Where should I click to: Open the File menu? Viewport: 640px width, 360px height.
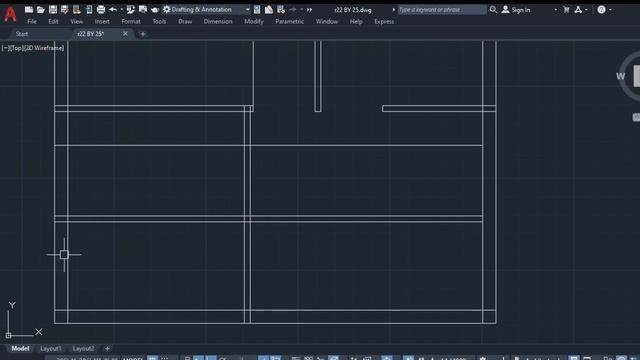(x=32, y=21)
